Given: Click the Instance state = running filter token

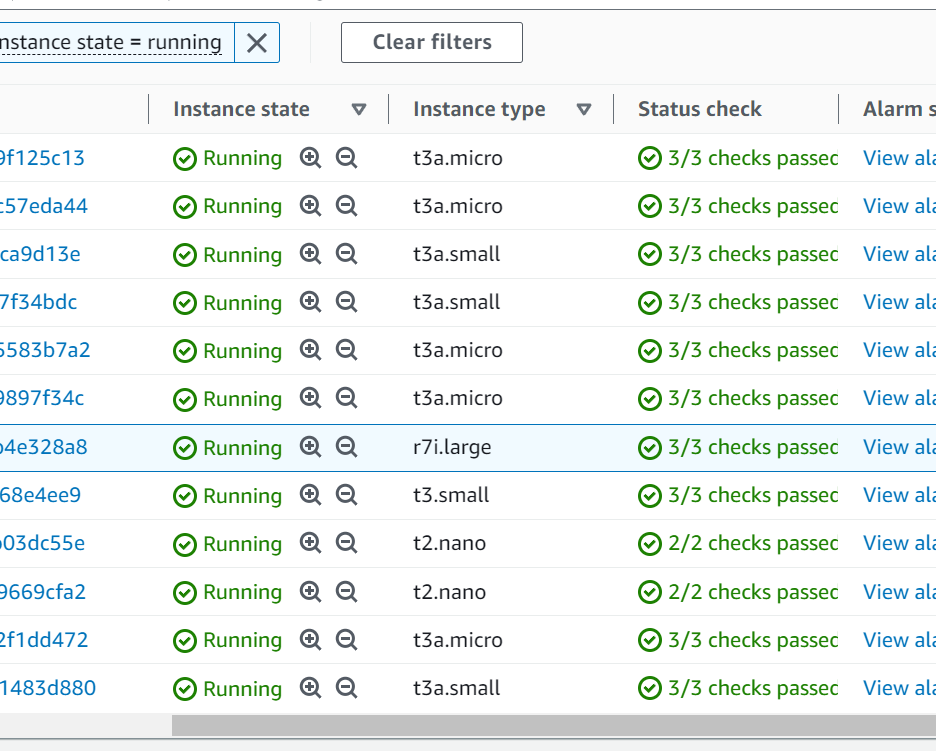Looking at the screenshot, I should [x=110, y=42].
